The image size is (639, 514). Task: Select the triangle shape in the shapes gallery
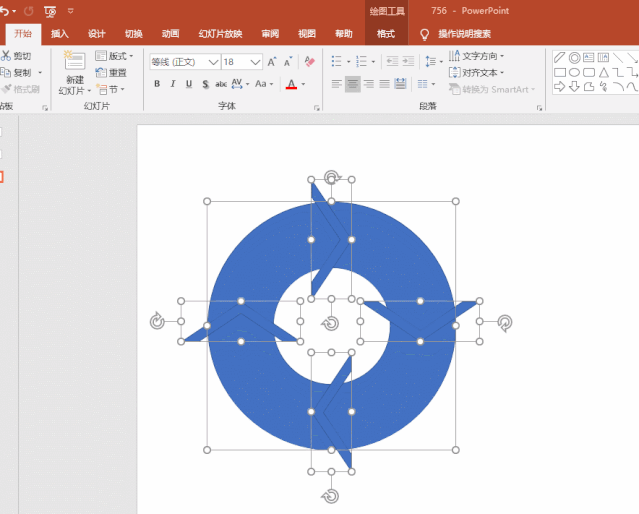[x=605, y=72]
